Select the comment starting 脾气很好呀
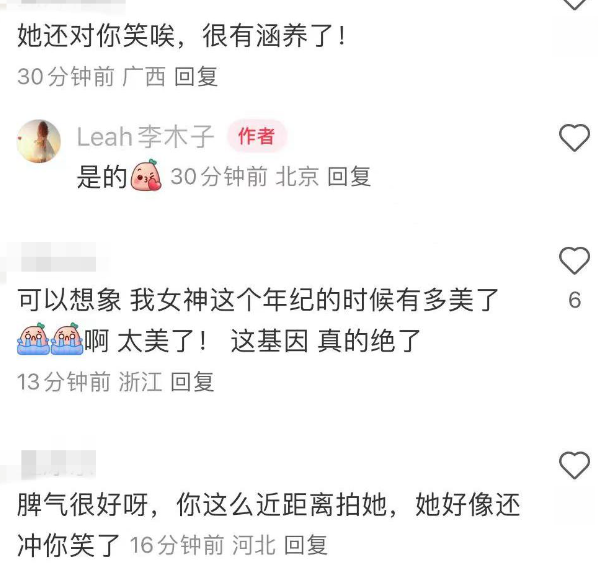This screenshot has height=567, width=598. 268,525
